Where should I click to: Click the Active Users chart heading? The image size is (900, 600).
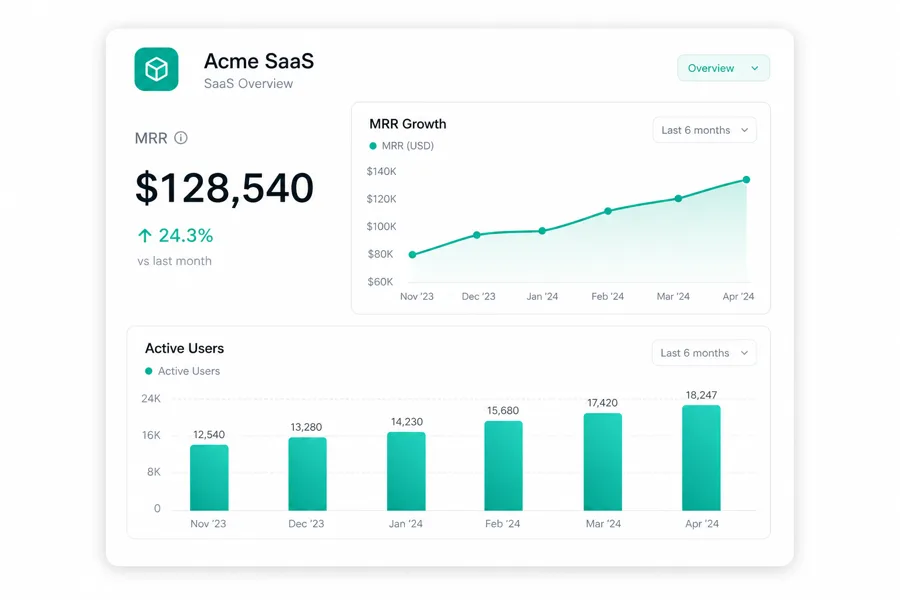(x=184, y=349)
